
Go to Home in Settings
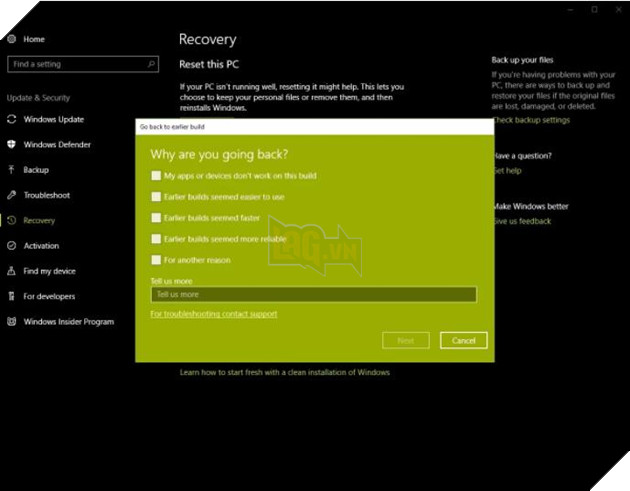coord(34,39)
